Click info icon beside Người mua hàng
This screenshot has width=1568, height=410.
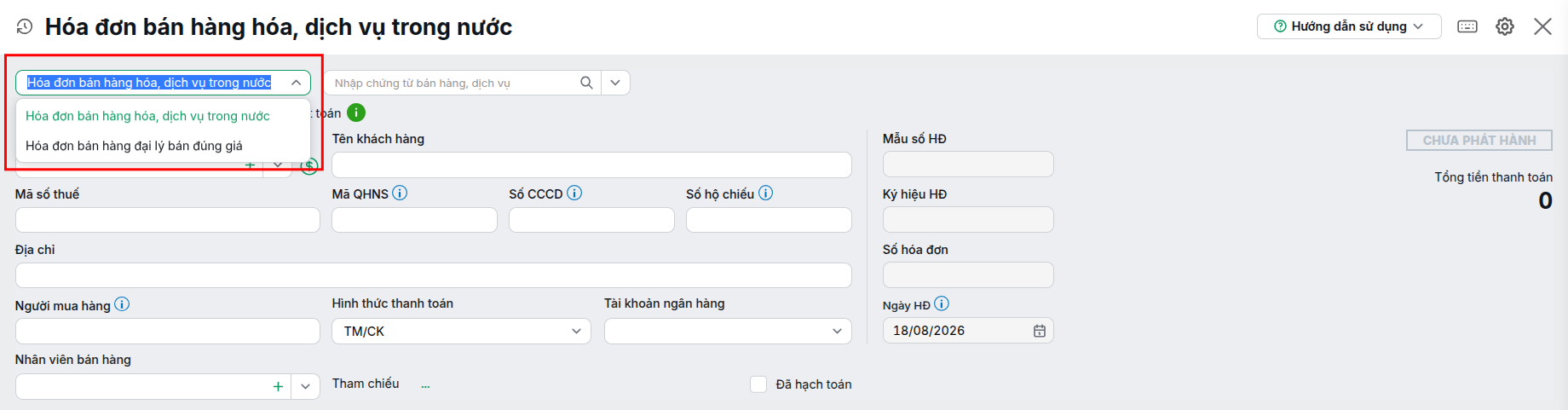(x=122, y=304)
